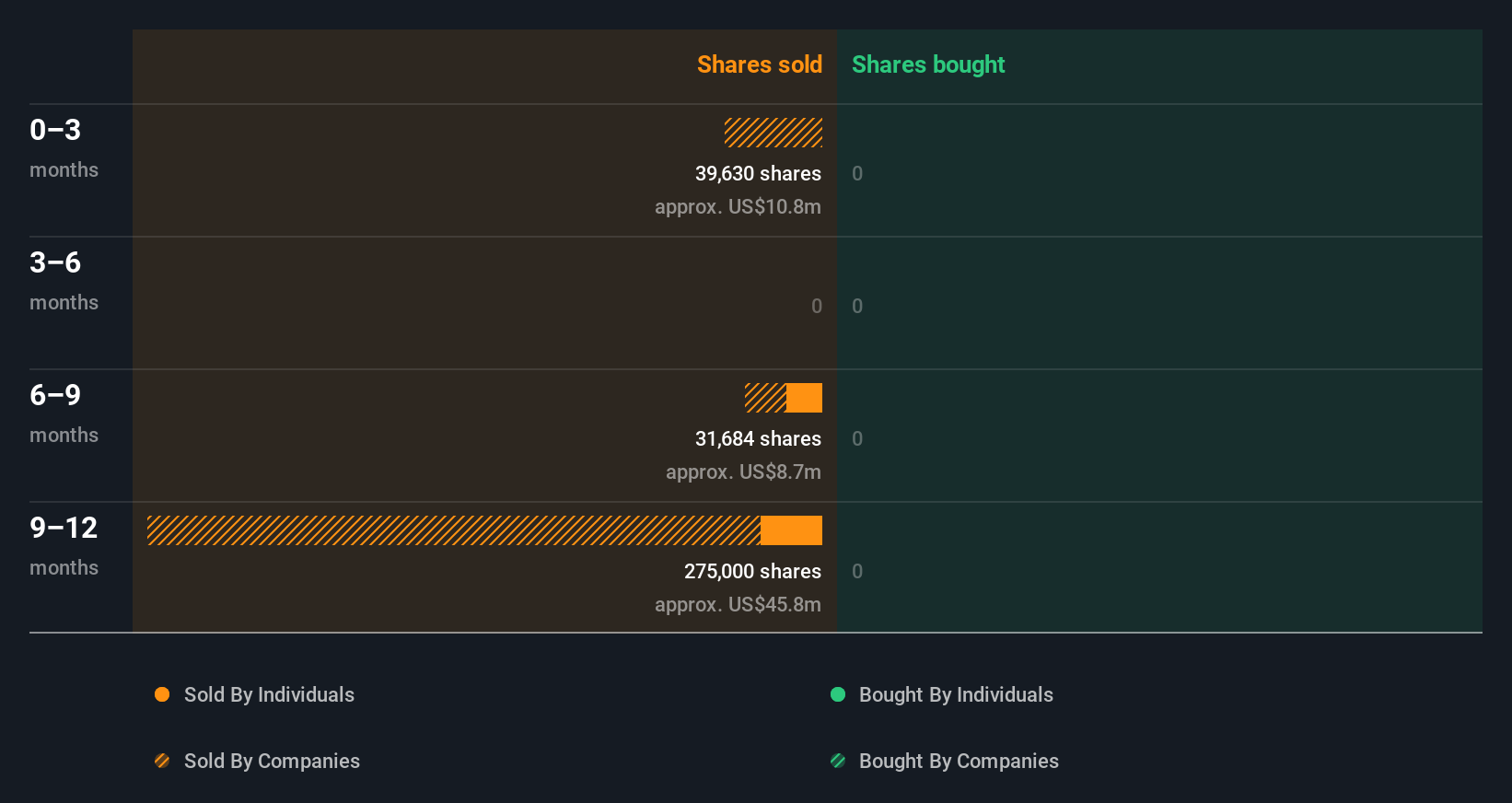Click the 0–3 months striped sold bar

pyautogui.click(x=773, y=133)
